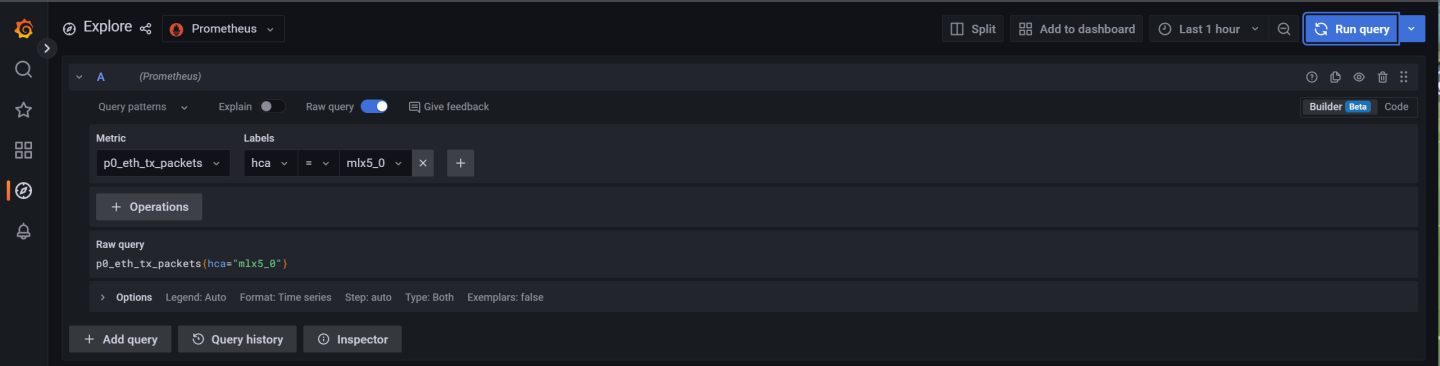Viewport: 1440px width, 366px height.
Task: Open Starred dashboards star icon
Action: tap(24, 110)
